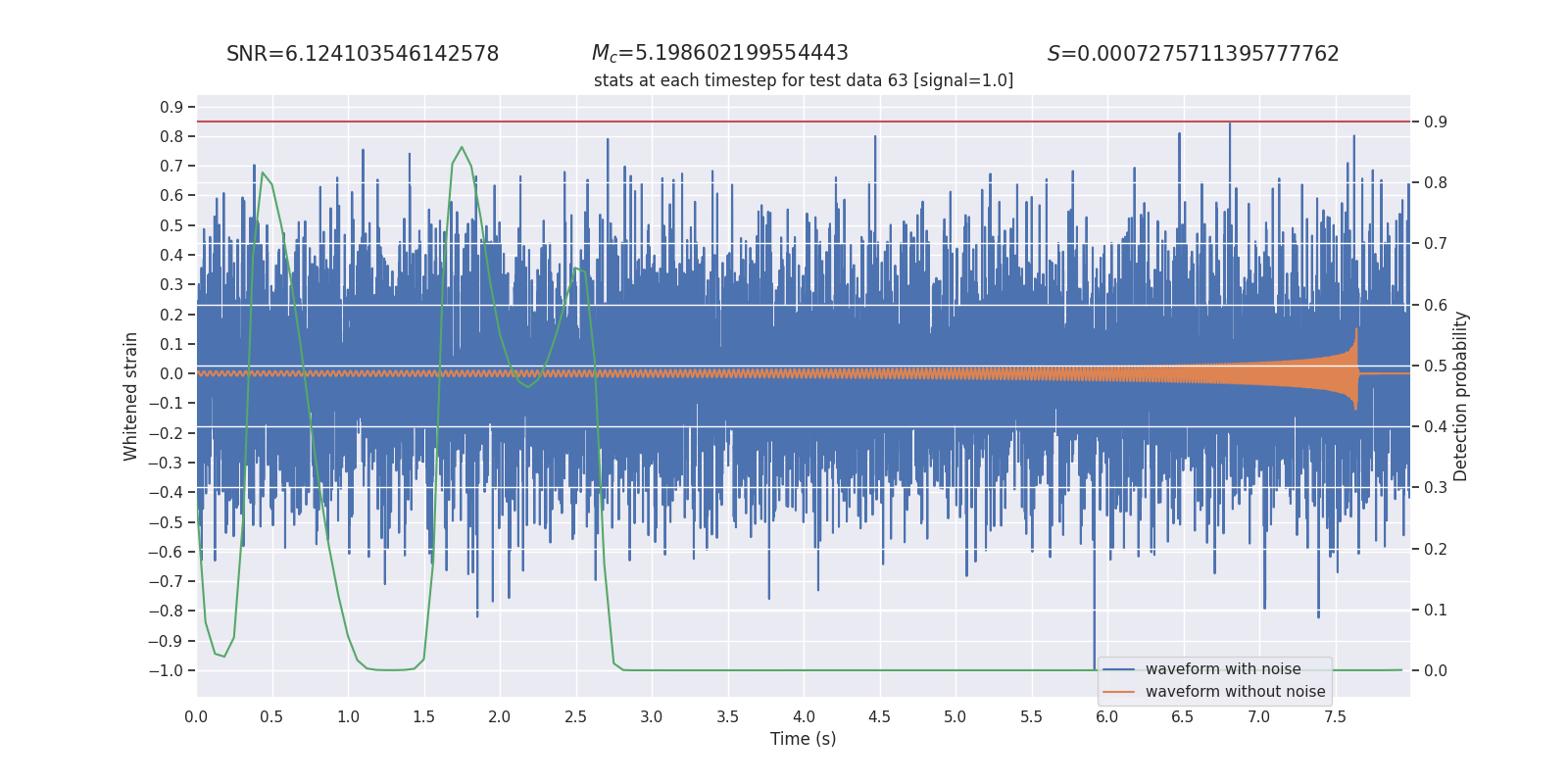Viewport: 1568px width, 784px height.
Task: Click the orange 'waveform without noise' legend line
Action: (x=1119, y=692)
